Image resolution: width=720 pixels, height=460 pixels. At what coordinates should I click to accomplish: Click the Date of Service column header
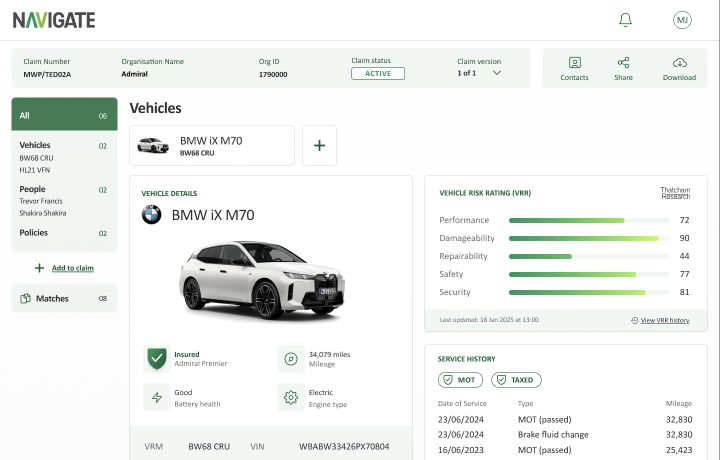point(462,404)
